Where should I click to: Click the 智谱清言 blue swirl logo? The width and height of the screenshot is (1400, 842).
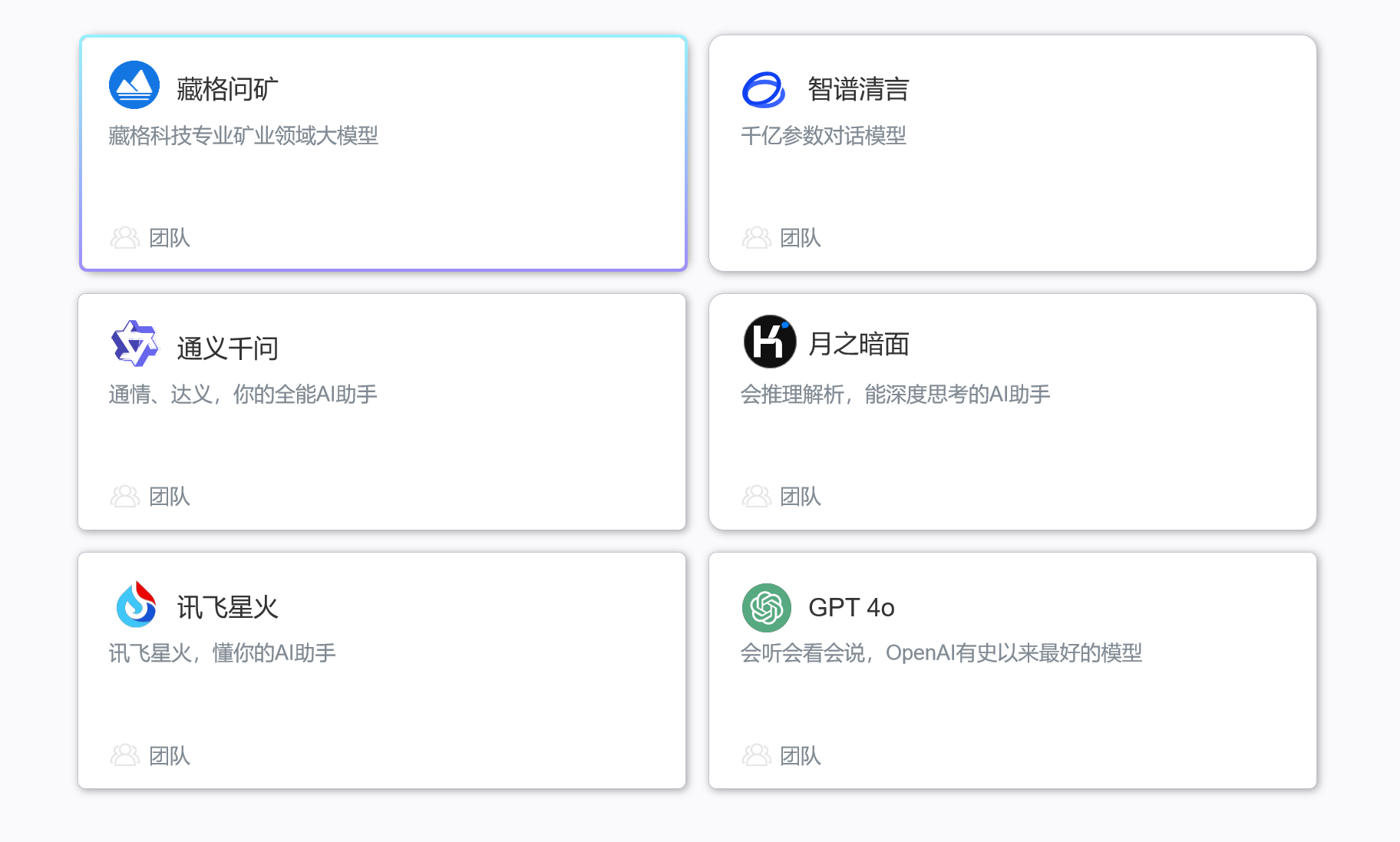point(764,90)
